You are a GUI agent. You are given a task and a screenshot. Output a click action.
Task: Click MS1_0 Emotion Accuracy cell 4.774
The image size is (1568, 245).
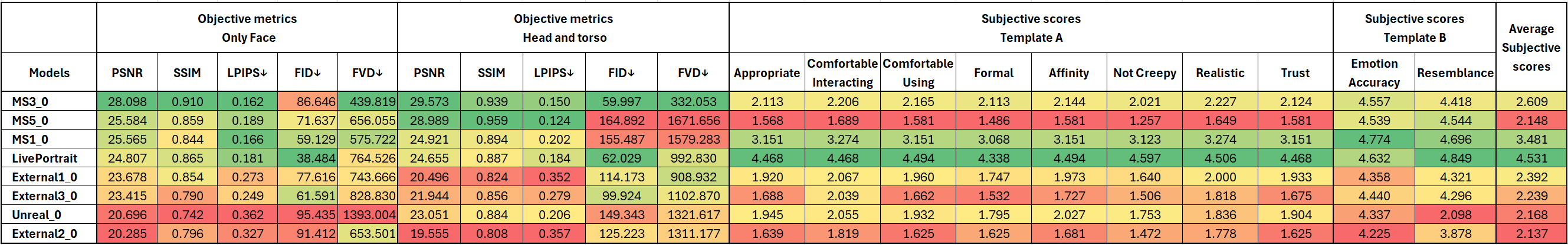point(1374,139)
